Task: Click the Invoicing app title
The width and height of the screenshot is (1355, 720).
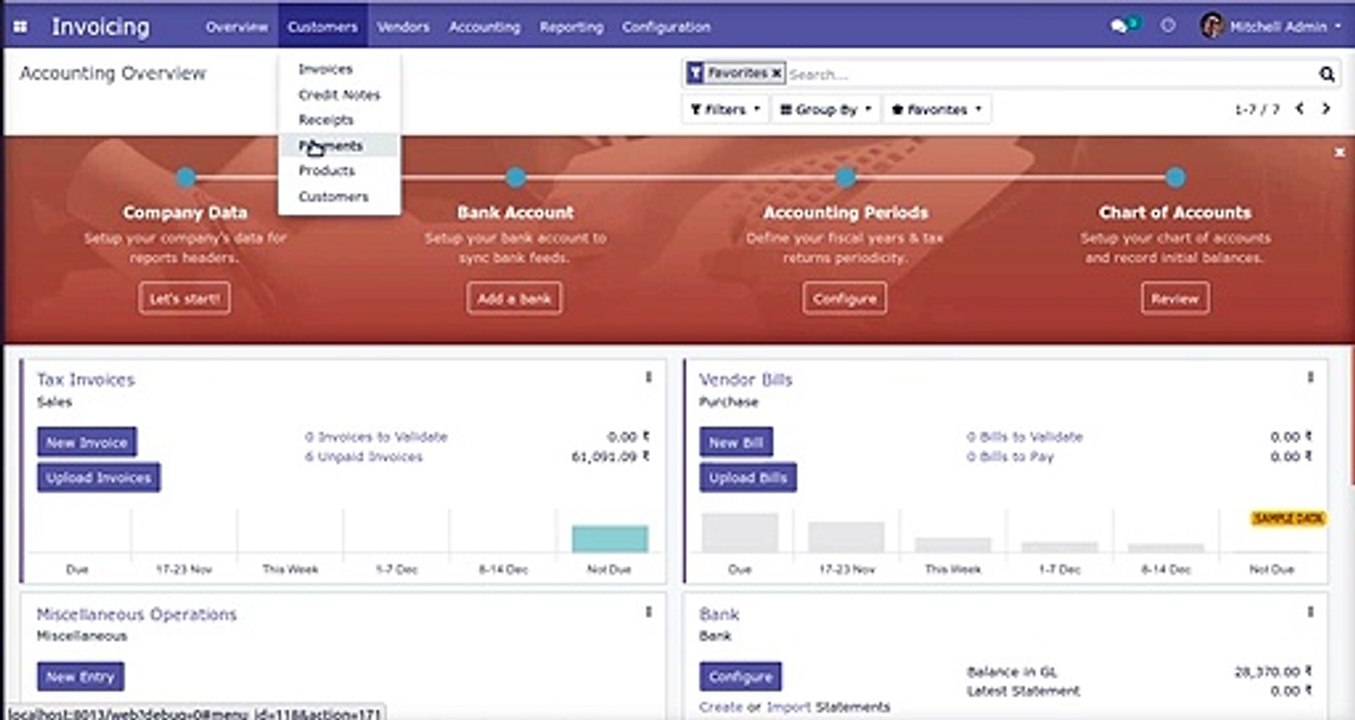Action: tap(100, 27)
